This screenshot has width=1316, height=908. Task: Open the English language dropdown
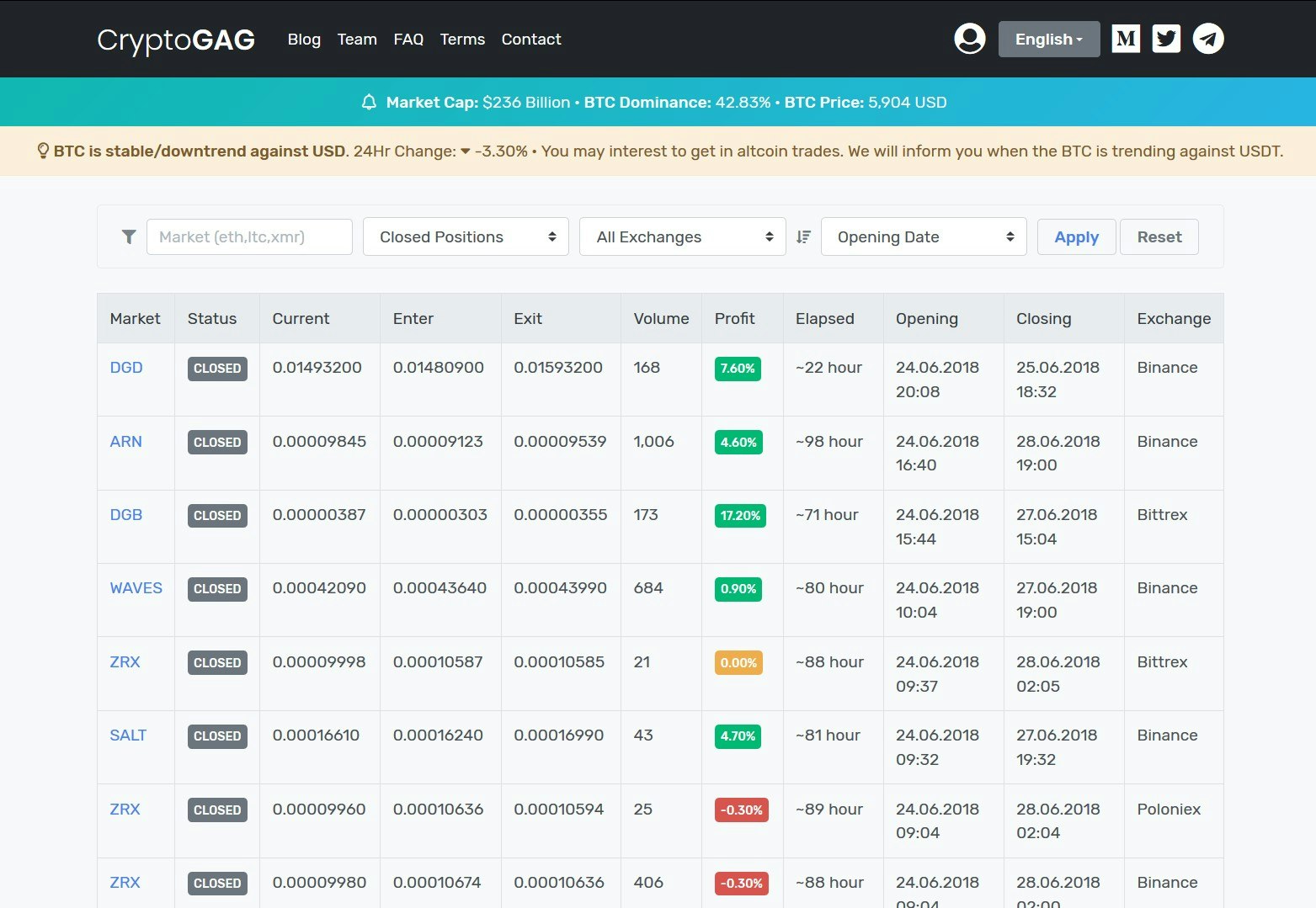click(x=1048, y=39)
